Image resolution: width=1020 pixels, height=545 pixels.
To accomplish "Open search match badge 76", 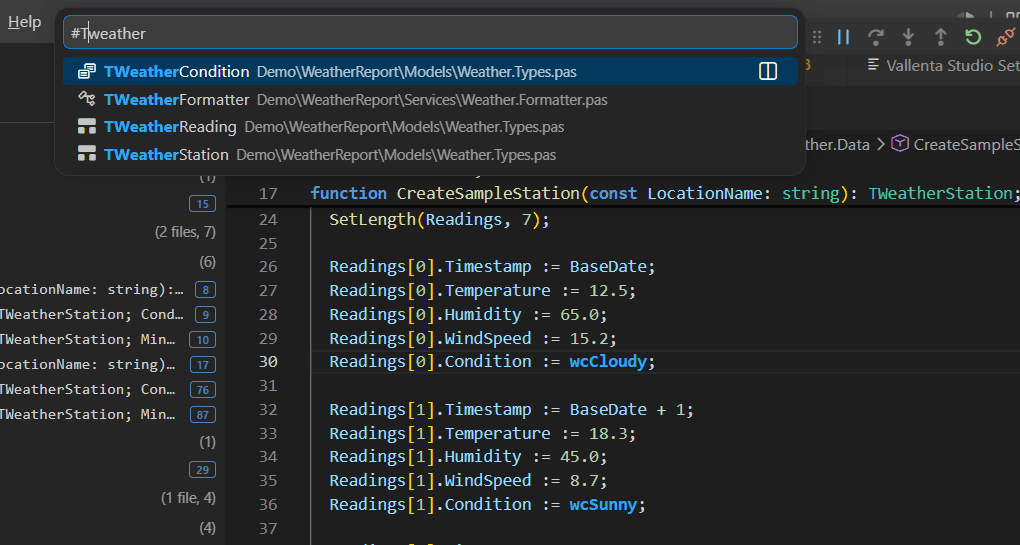I will [x=202, y=390].
